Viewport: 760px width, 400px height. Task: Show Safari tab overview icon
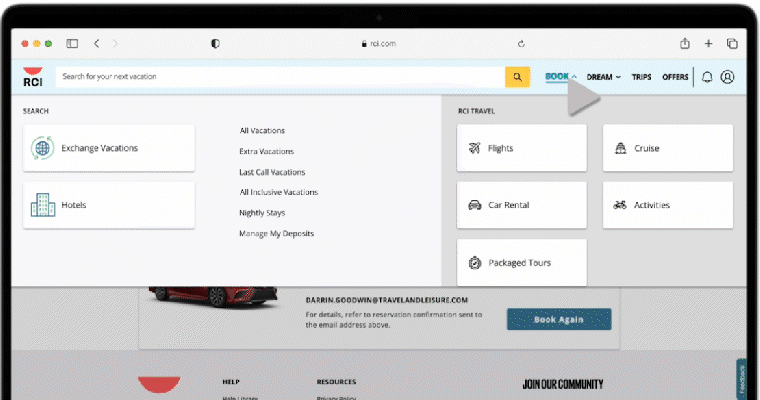click(x=732, y=44)
